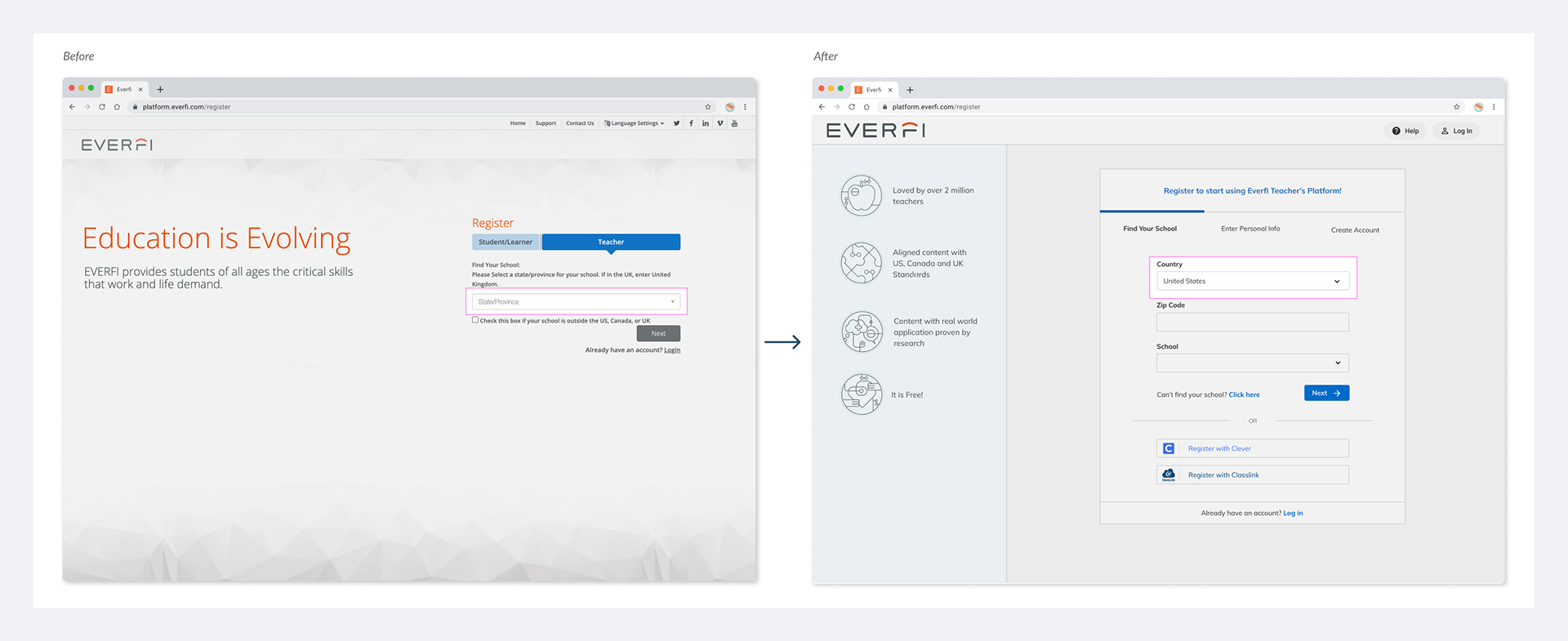Click Log In button in After window header

pyautogui.click(x=1456, y=131)
